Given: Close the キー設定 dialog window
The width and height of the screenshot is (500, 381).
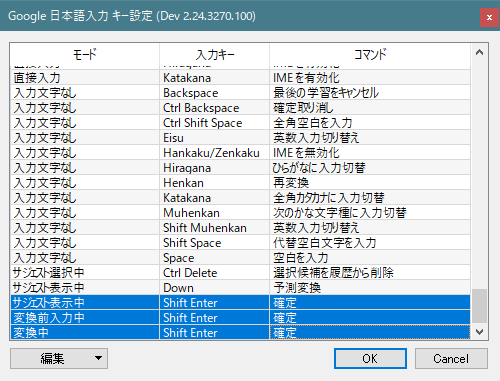Looking at the screenshot, I should pyautogui.click(x=489, y=17).
